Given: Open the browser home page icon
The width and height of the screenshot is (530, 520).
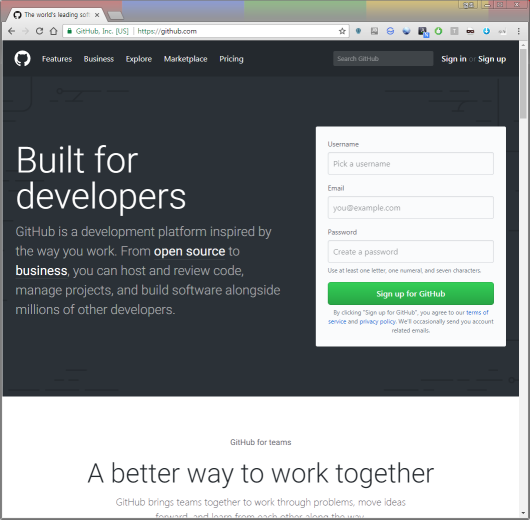Looking at the screenshot, I should pos(53,31).
